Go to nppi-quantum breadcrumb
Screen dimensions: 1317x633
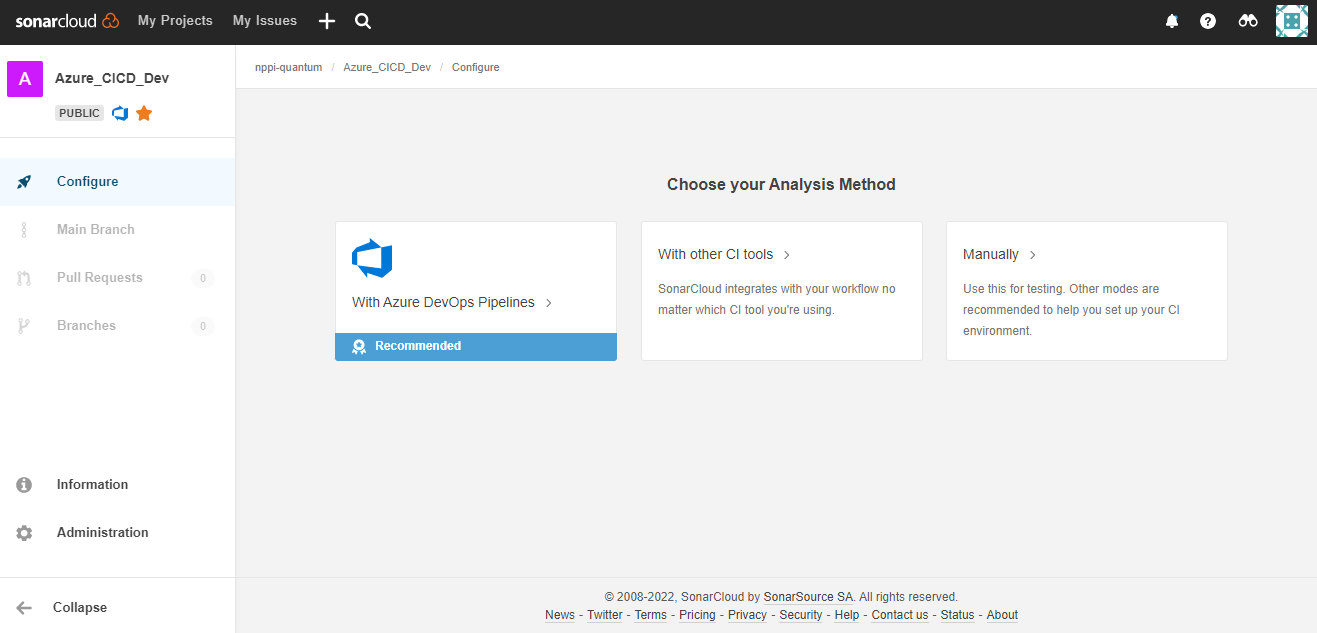click(x=288, y=67)
